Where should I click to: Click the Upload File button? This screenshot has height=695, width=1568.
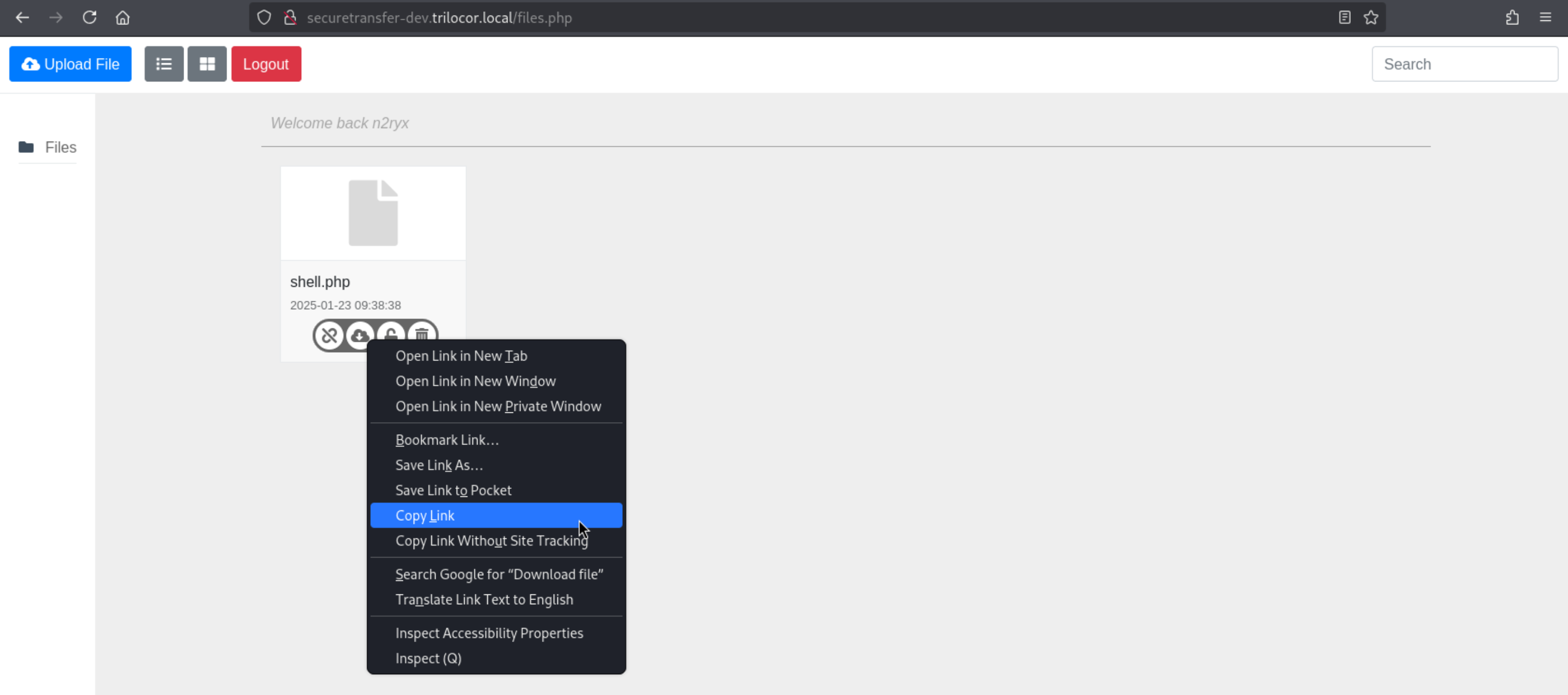pos(70,64)
